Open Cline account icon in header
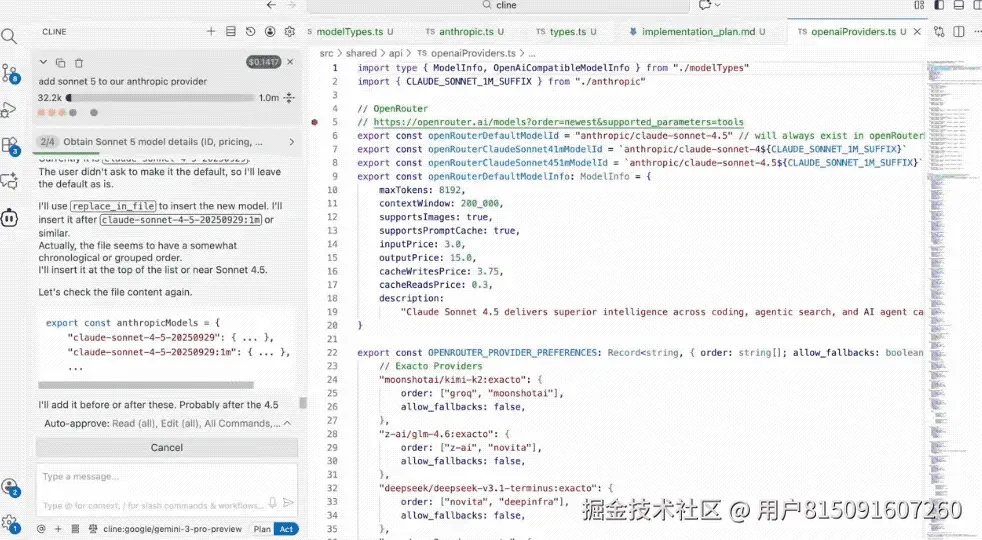The height and width of the screenshot is (540, 982). point(270,31)
